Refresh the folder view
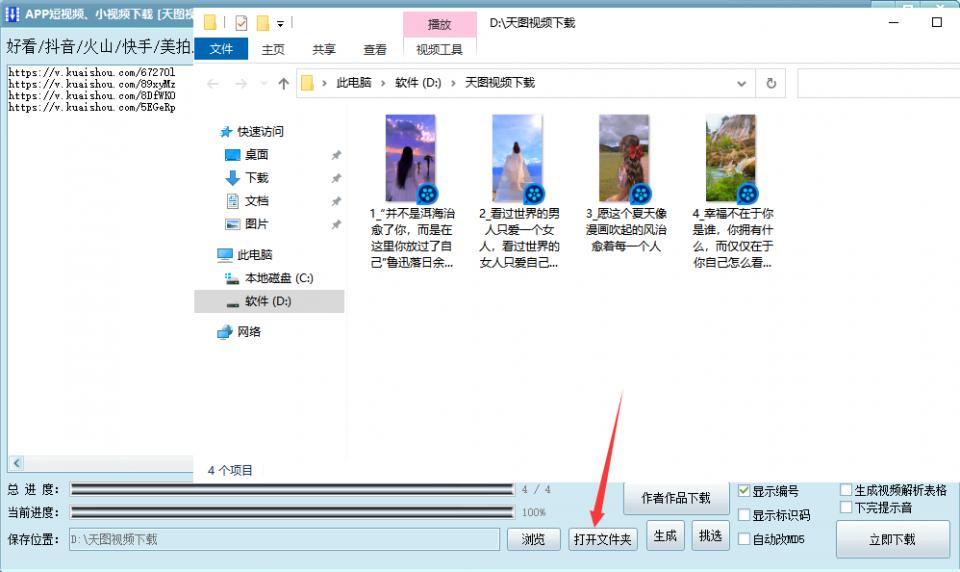Image resolution: width=960 pixels, height=572 pixels. coord(771,83)
